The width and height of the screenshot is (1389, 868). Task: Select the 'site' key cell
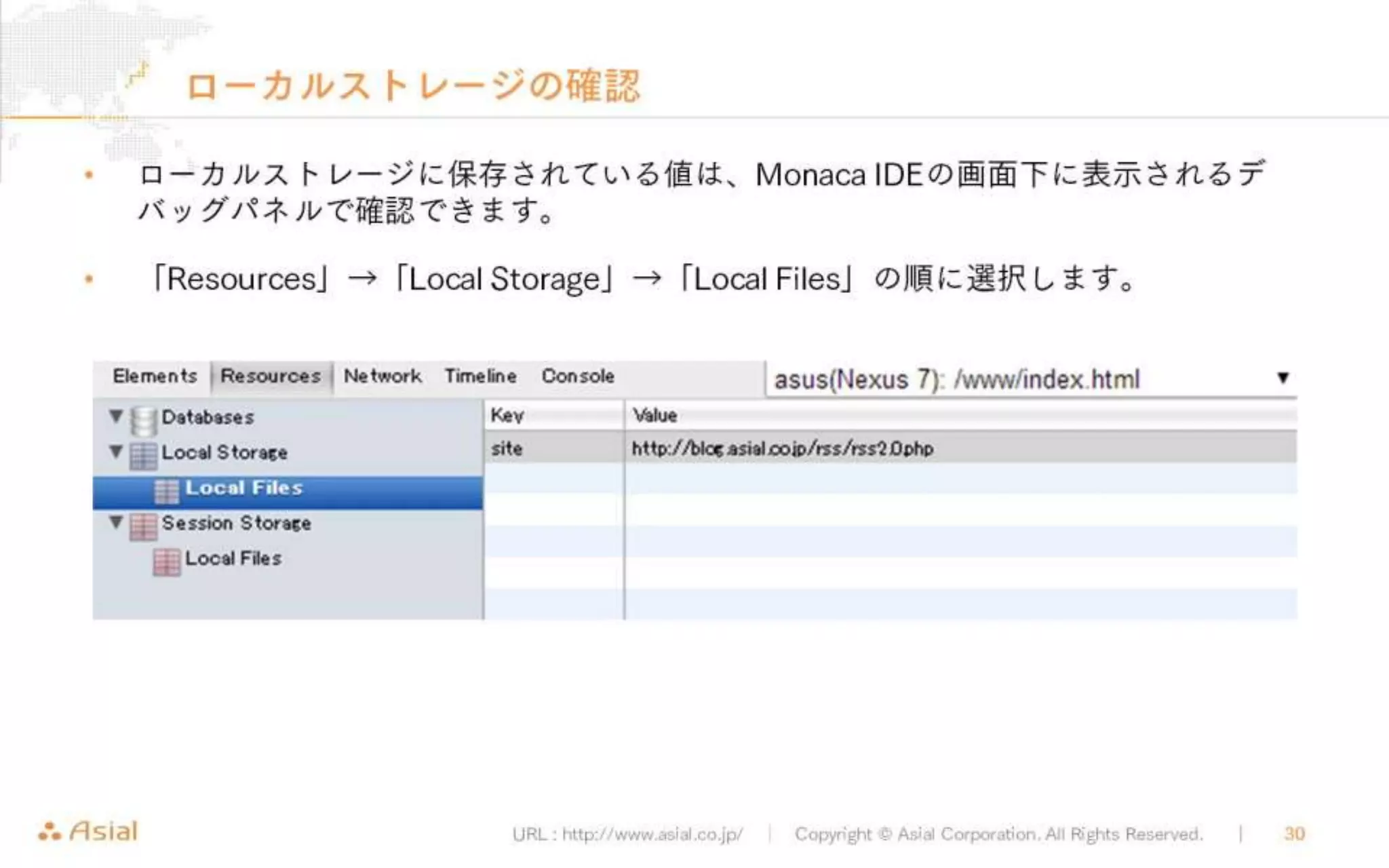click(554, 448)
